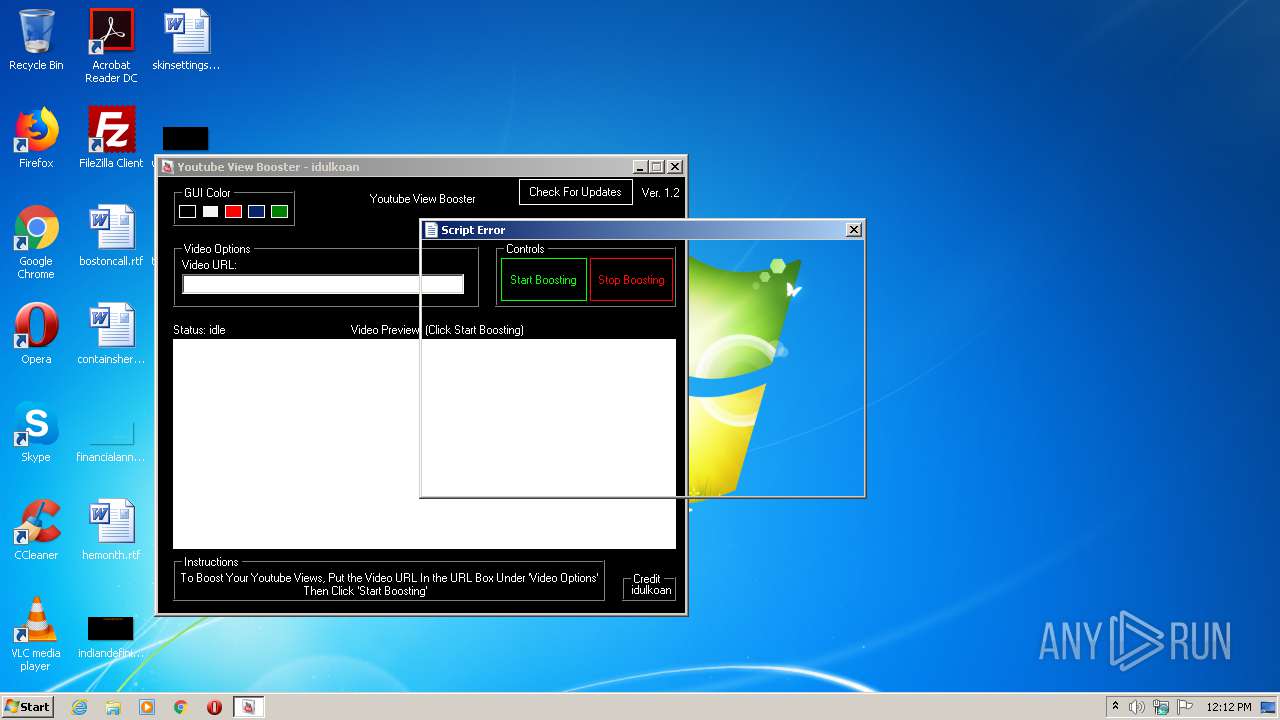Close the Script Error dialog
This screenshot has width=1280, height=720.
[x=853, y=230]
